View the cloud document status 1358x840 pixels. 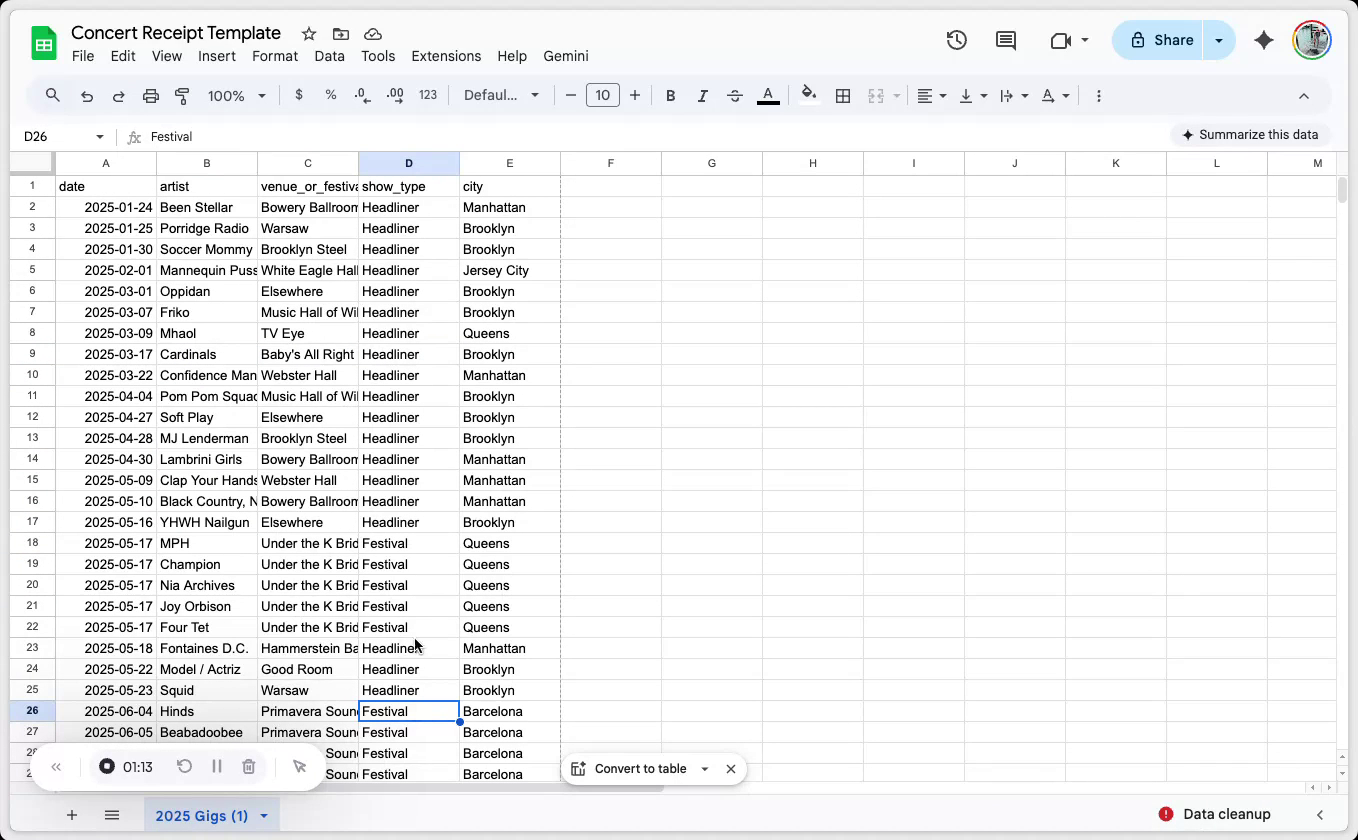373,34
